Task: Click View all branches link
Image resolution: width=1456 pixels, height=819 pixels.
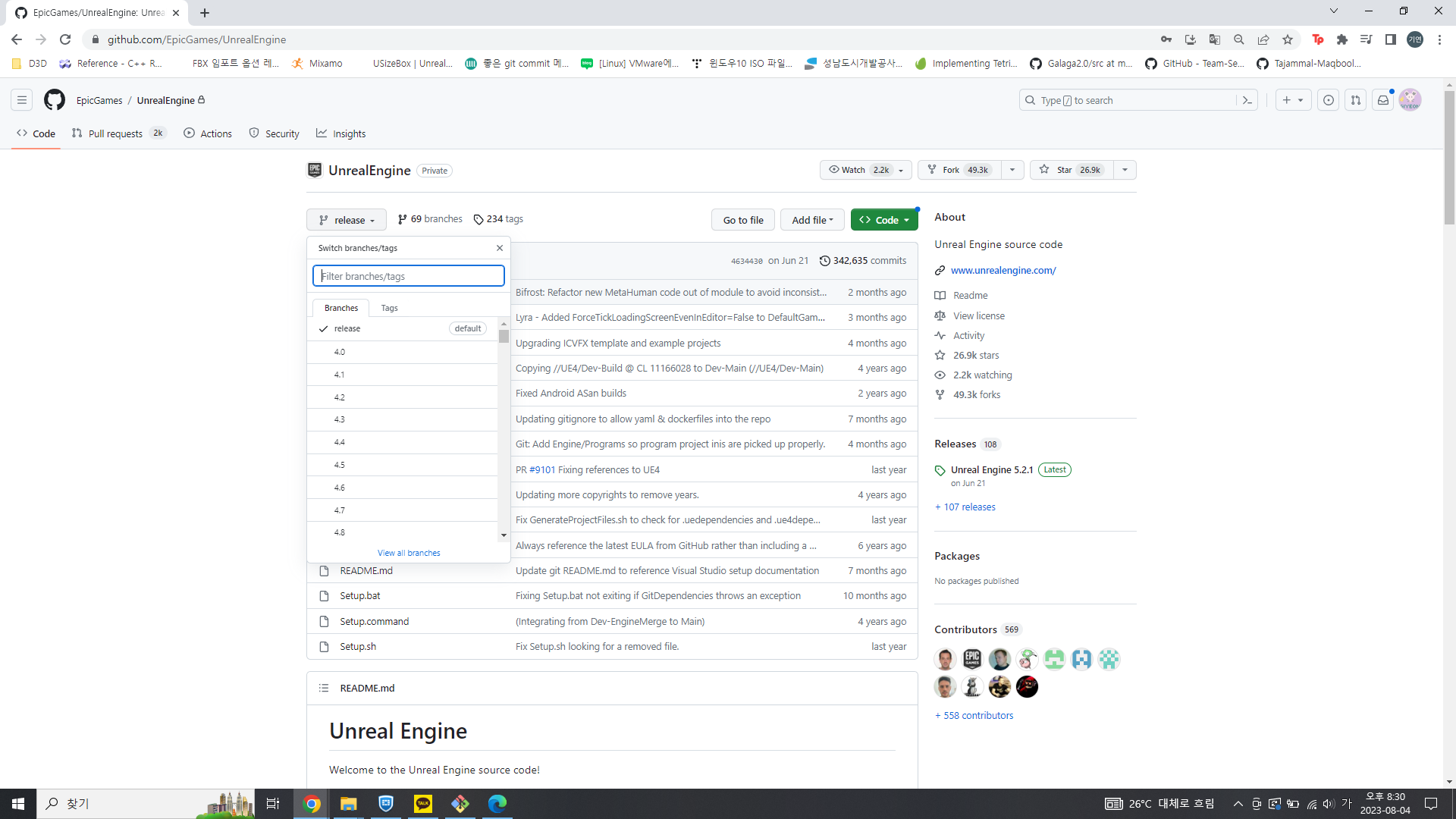Action: (409, 553)
